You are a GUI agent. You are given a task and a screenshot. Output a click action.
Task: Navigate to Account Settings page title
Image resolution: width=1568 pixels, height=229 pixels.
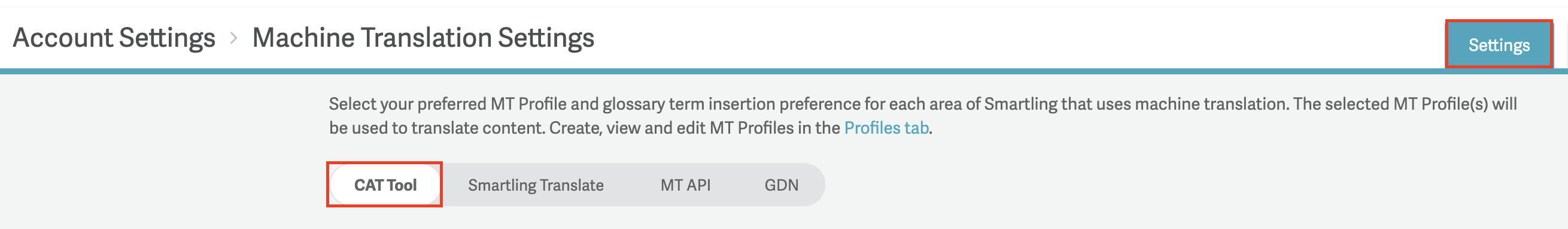coord(114,38)
